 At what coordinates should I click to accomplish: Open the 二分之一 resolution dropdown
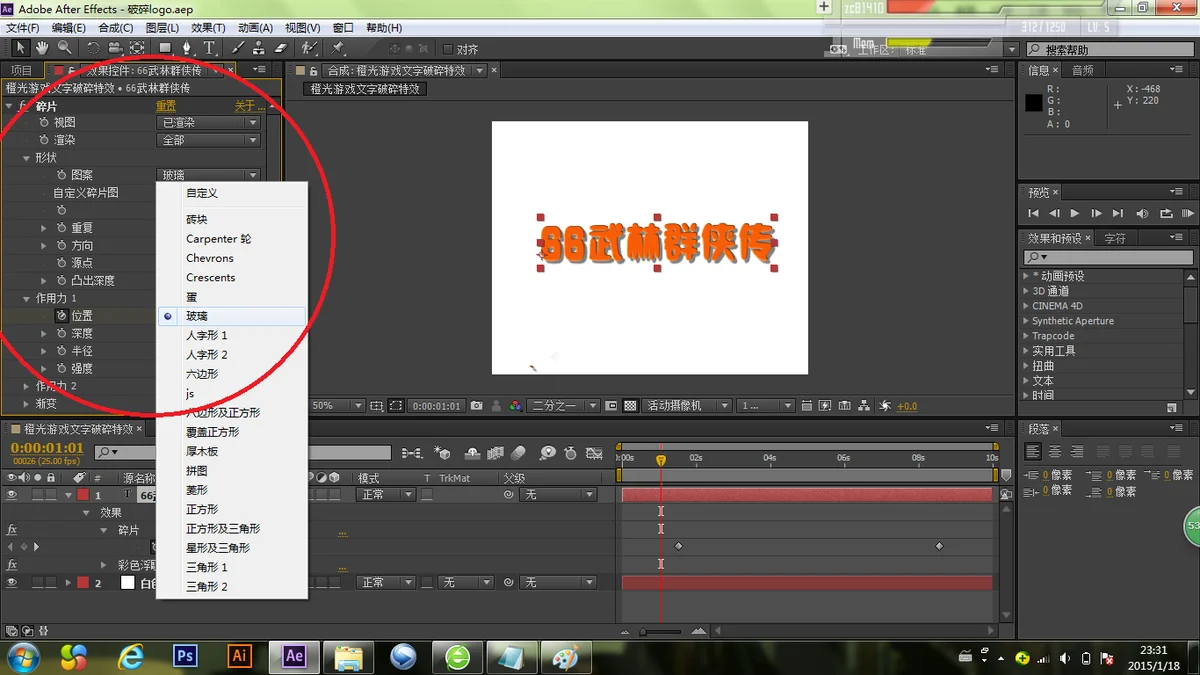pos(565,406)
